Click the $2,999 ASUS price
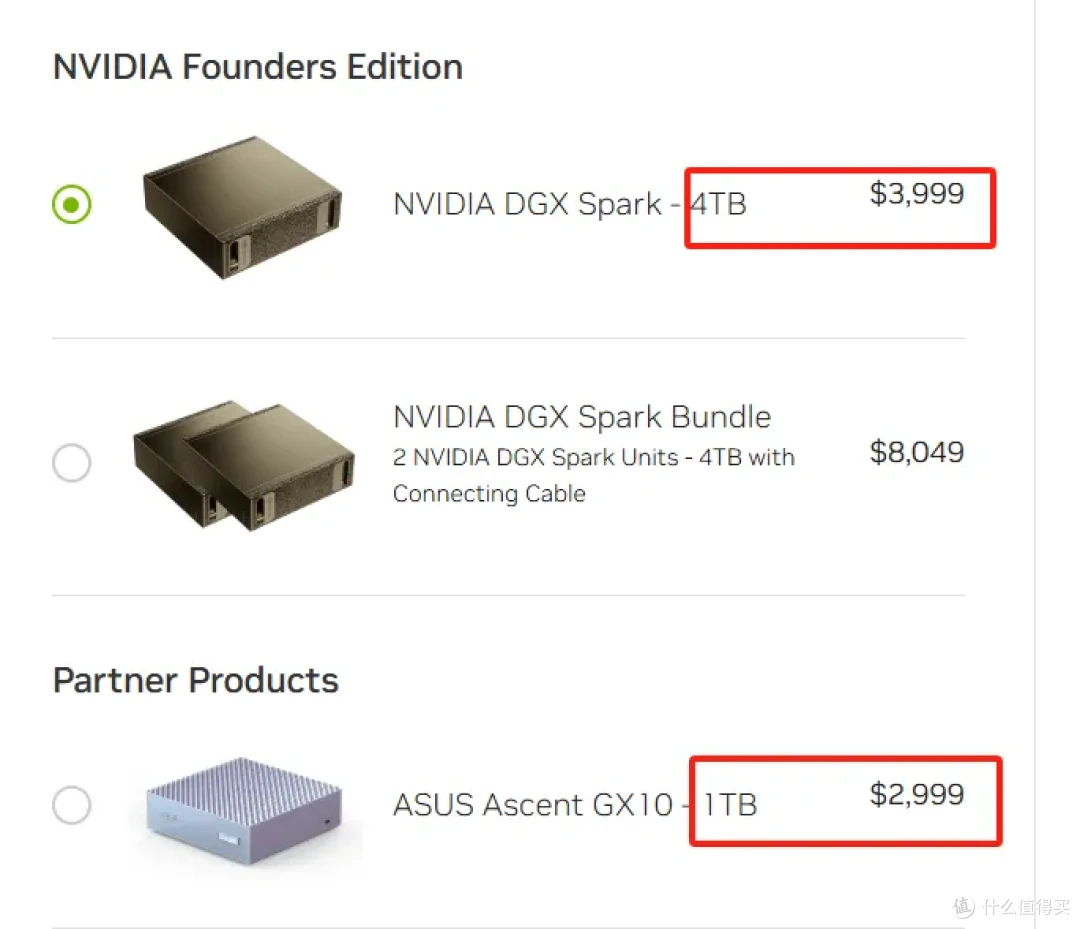Viewport: 1080px width, 929px height. point(917,795)
